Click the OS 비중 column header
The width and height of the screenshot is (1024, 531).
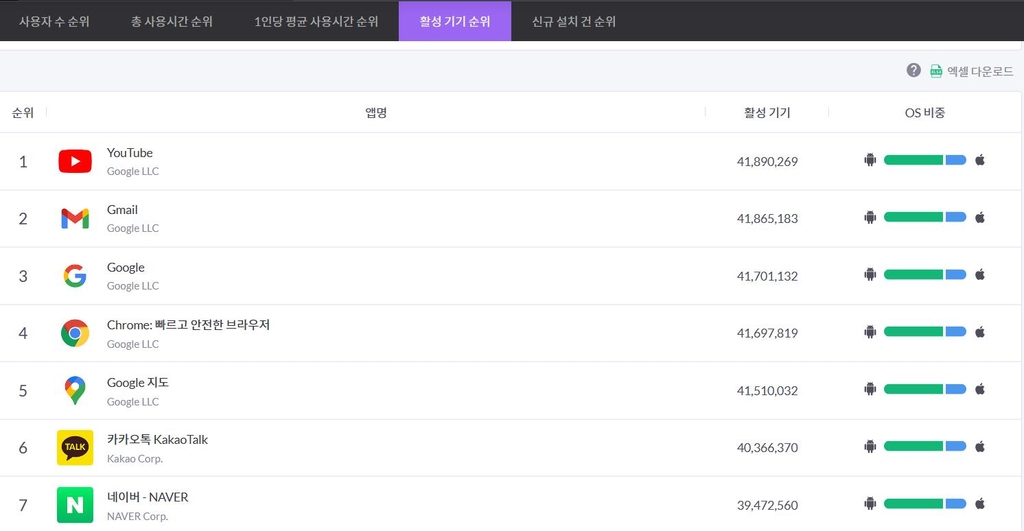click(925, 113)
